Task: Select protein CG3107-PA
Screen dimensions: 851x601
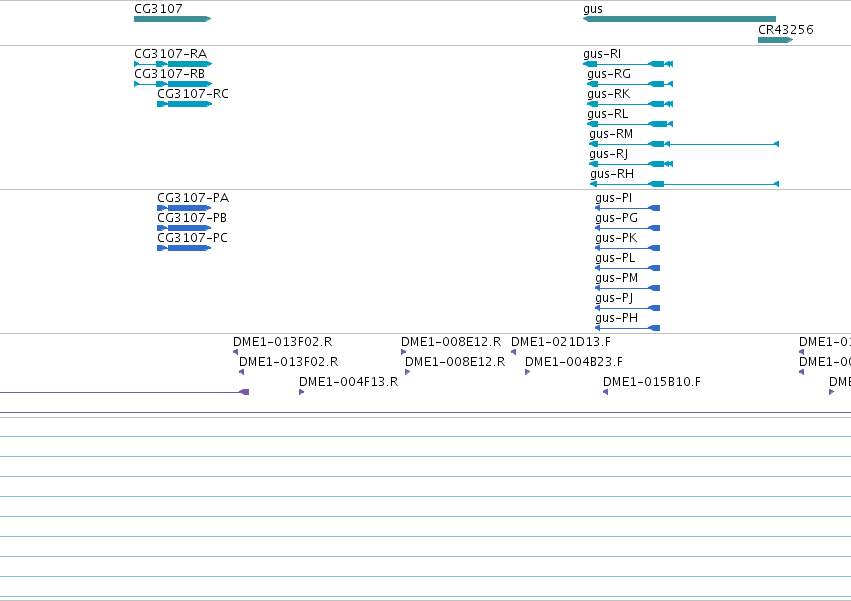Action: 184,208
